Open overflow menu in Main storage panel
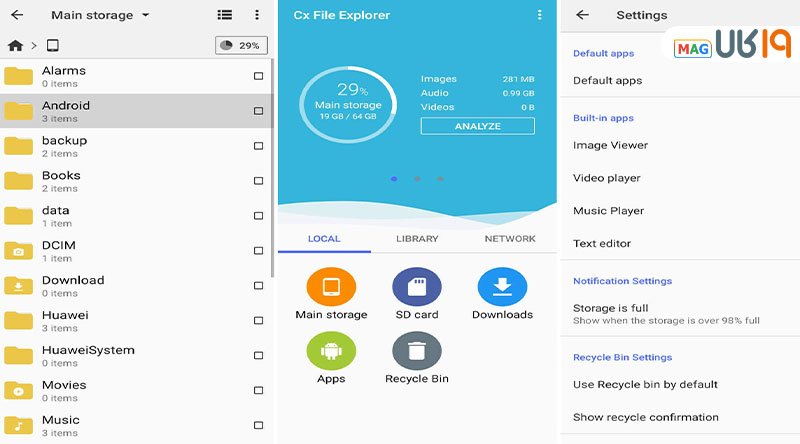Viewport: 800px width, 444px height. pyautogui.click(x=257, y=15)
